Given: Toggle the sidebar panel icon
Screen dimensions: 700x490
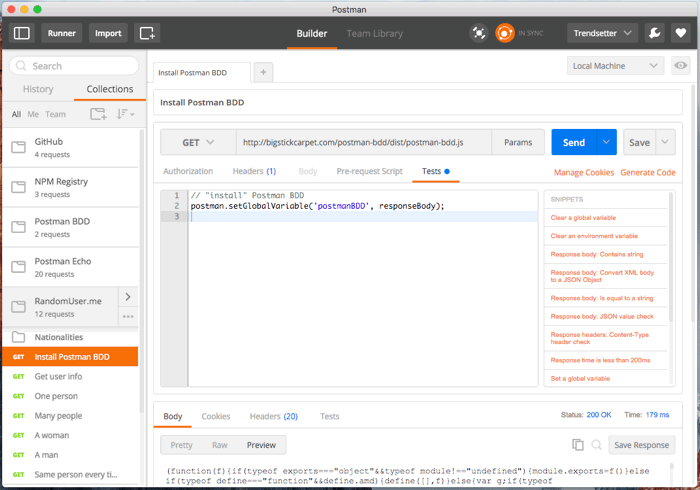Looking at the screenshot, I should click(x=21, y=33).
